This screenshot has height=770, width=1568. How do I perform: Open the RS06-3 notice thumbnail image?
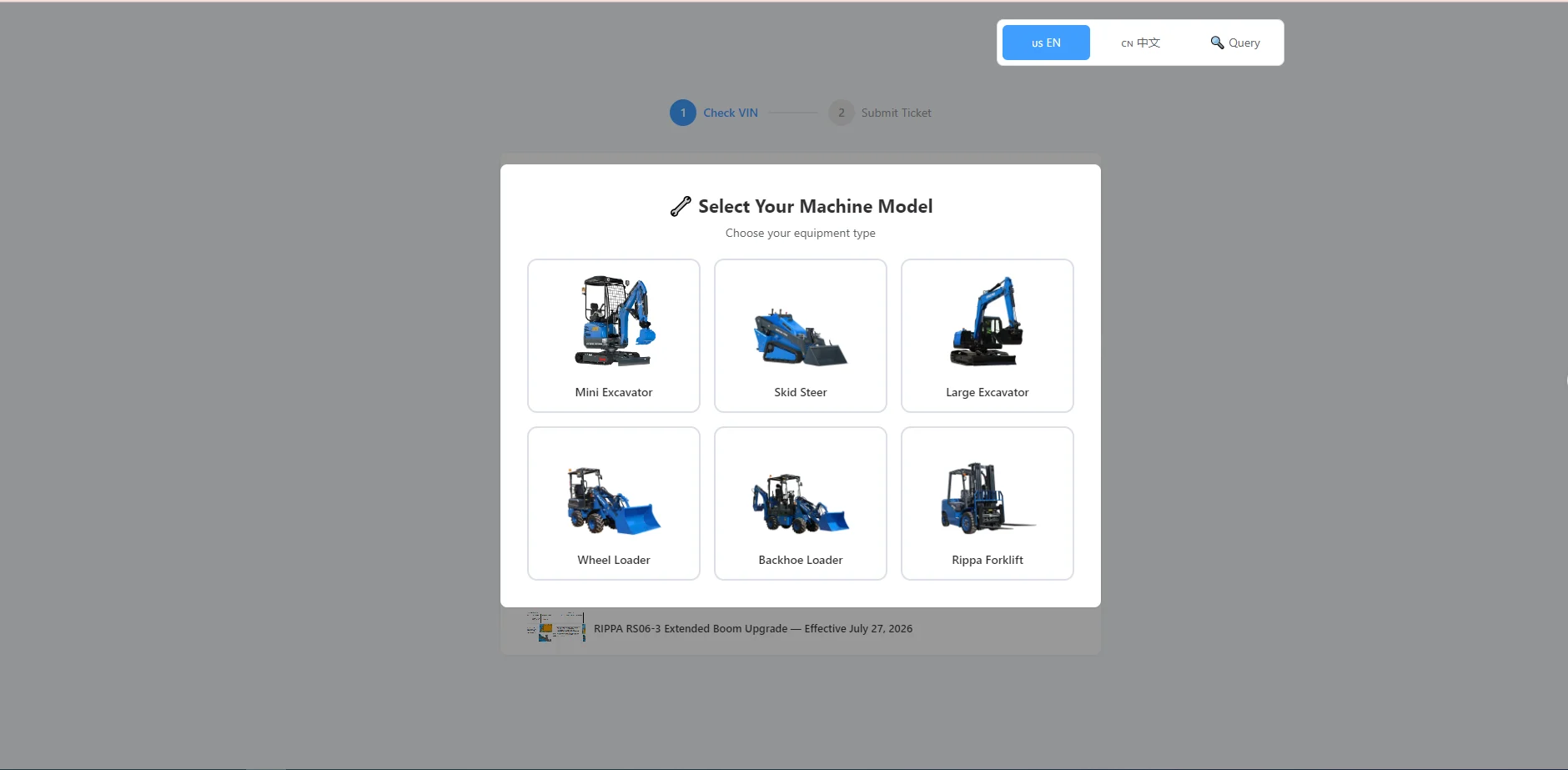[556, 627]
